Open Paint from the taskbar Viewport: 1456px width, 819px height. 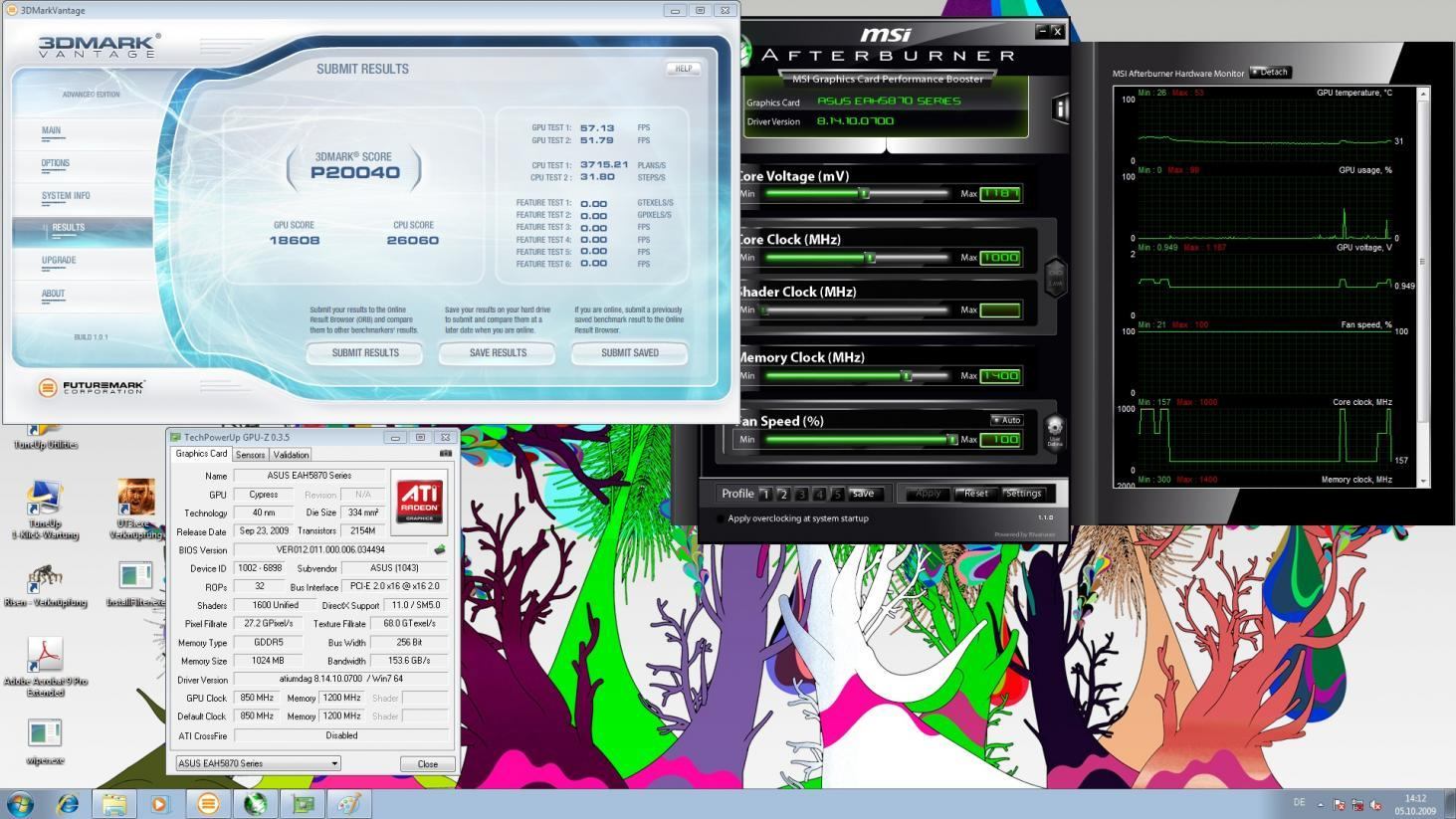pos(349,803)
